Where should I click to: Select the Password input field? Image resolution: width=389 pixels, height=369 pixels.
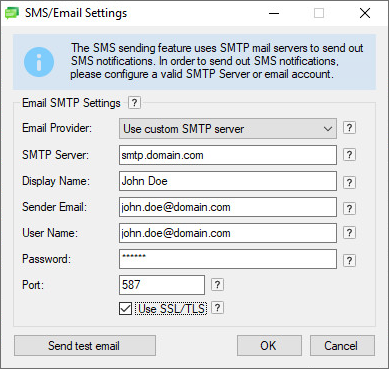[x=228, y=259]
